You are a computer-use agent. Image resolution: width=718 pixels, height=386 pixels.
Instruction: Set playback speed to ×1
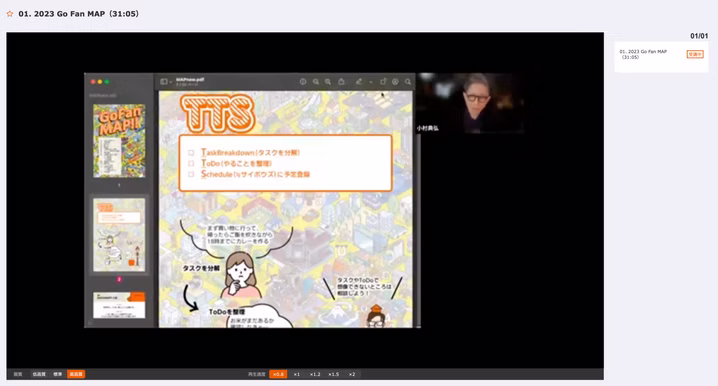(x=297, y=374)
